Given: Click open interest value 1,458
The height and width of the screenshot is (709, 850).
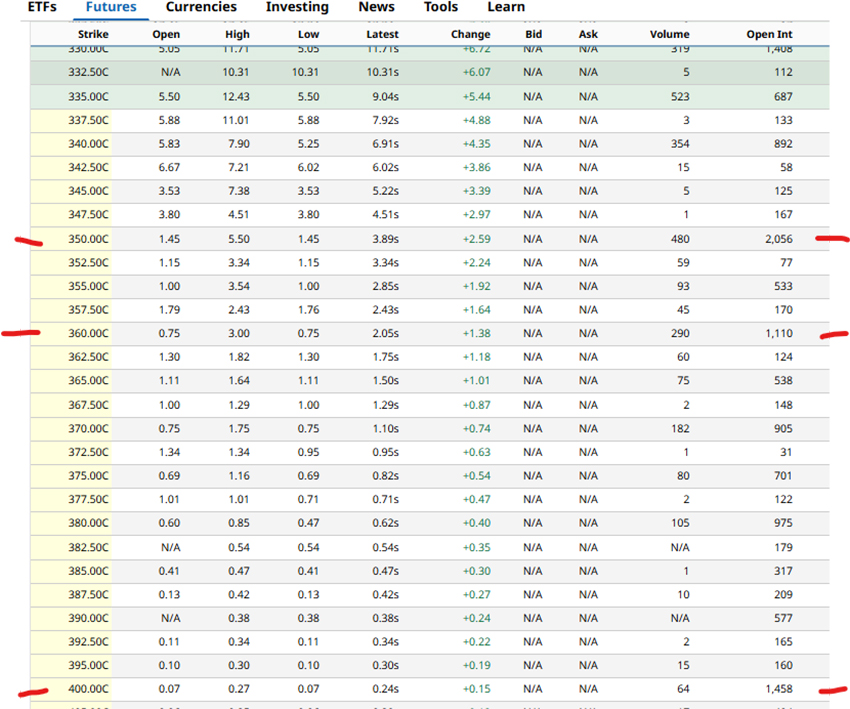Looking at the screenshot, I should click(x=779, y=689).
